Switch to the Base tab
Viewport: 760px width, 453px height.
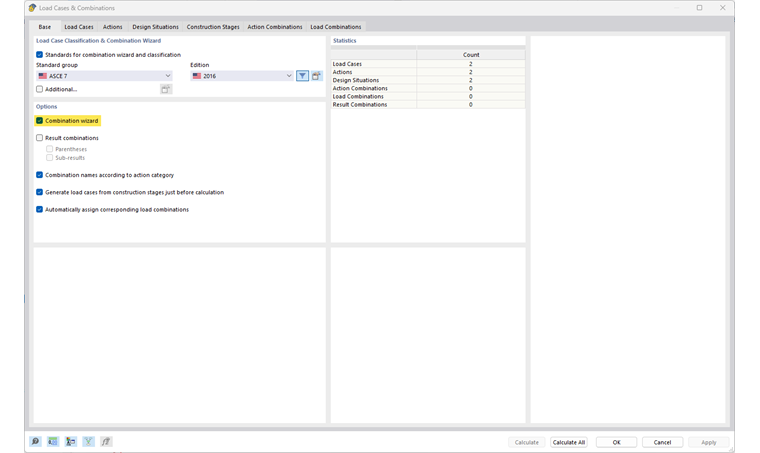45,27
